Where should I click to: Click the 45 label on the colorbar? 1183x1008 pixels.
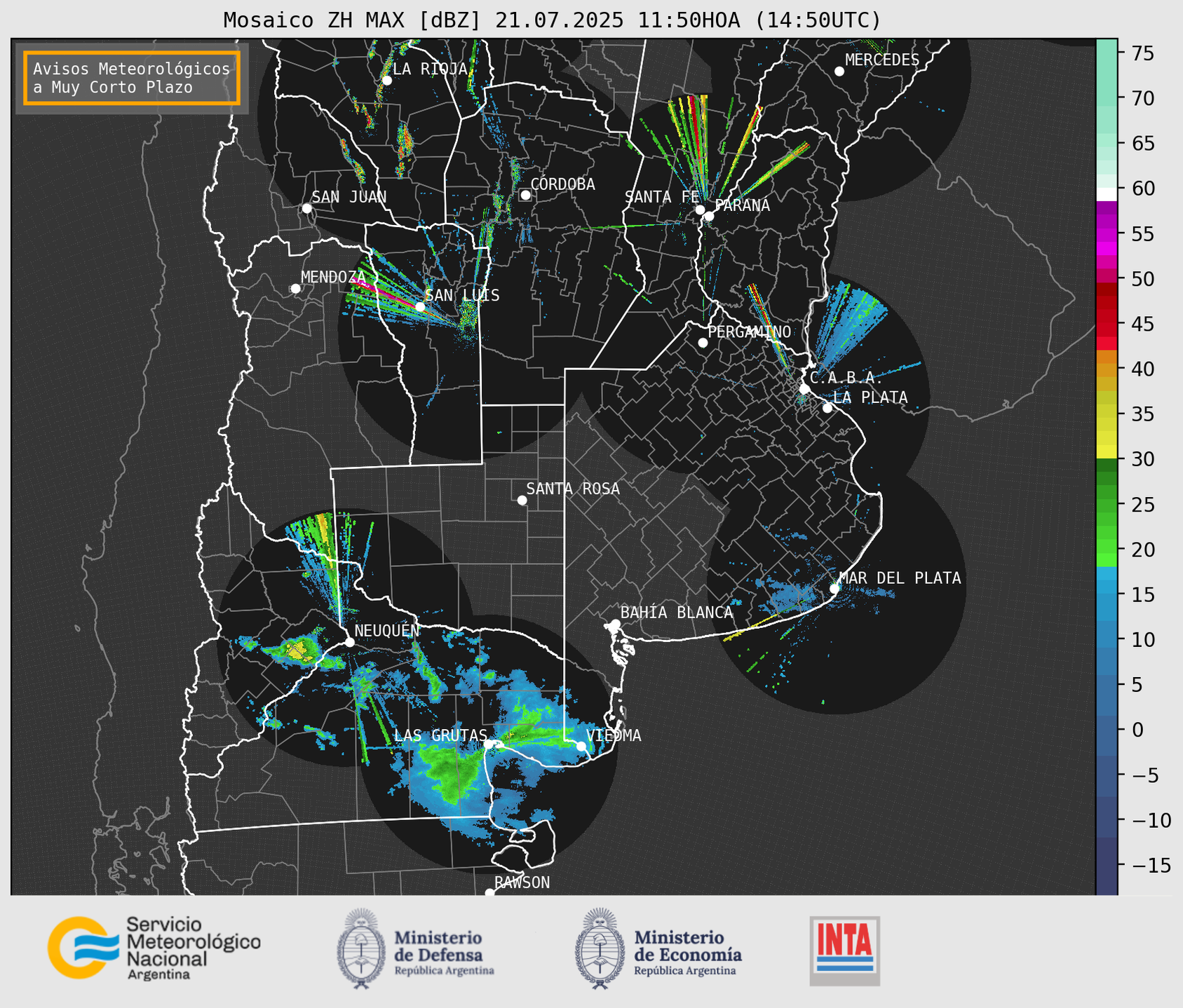pyautogui.click(x=1142, y=324)
